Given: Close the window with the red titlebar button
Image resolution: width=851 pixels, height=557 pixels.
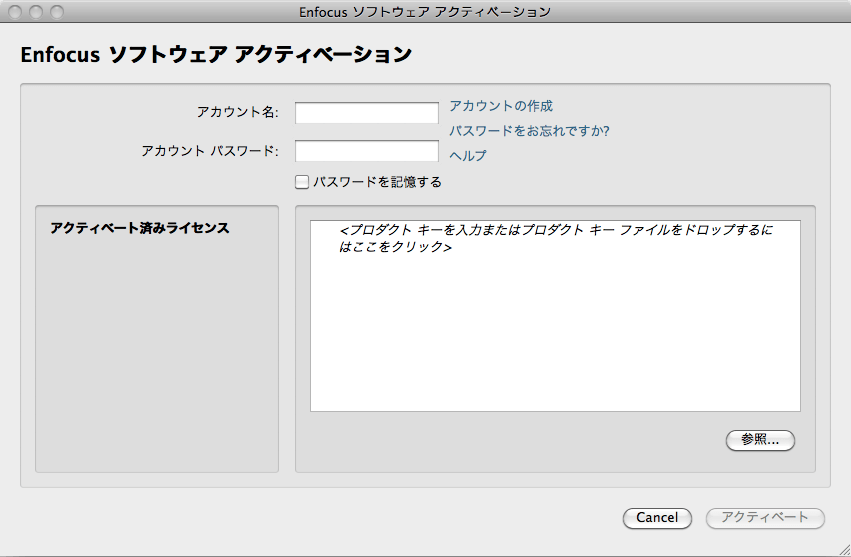Looking at the screenshot, I should 15,11.
